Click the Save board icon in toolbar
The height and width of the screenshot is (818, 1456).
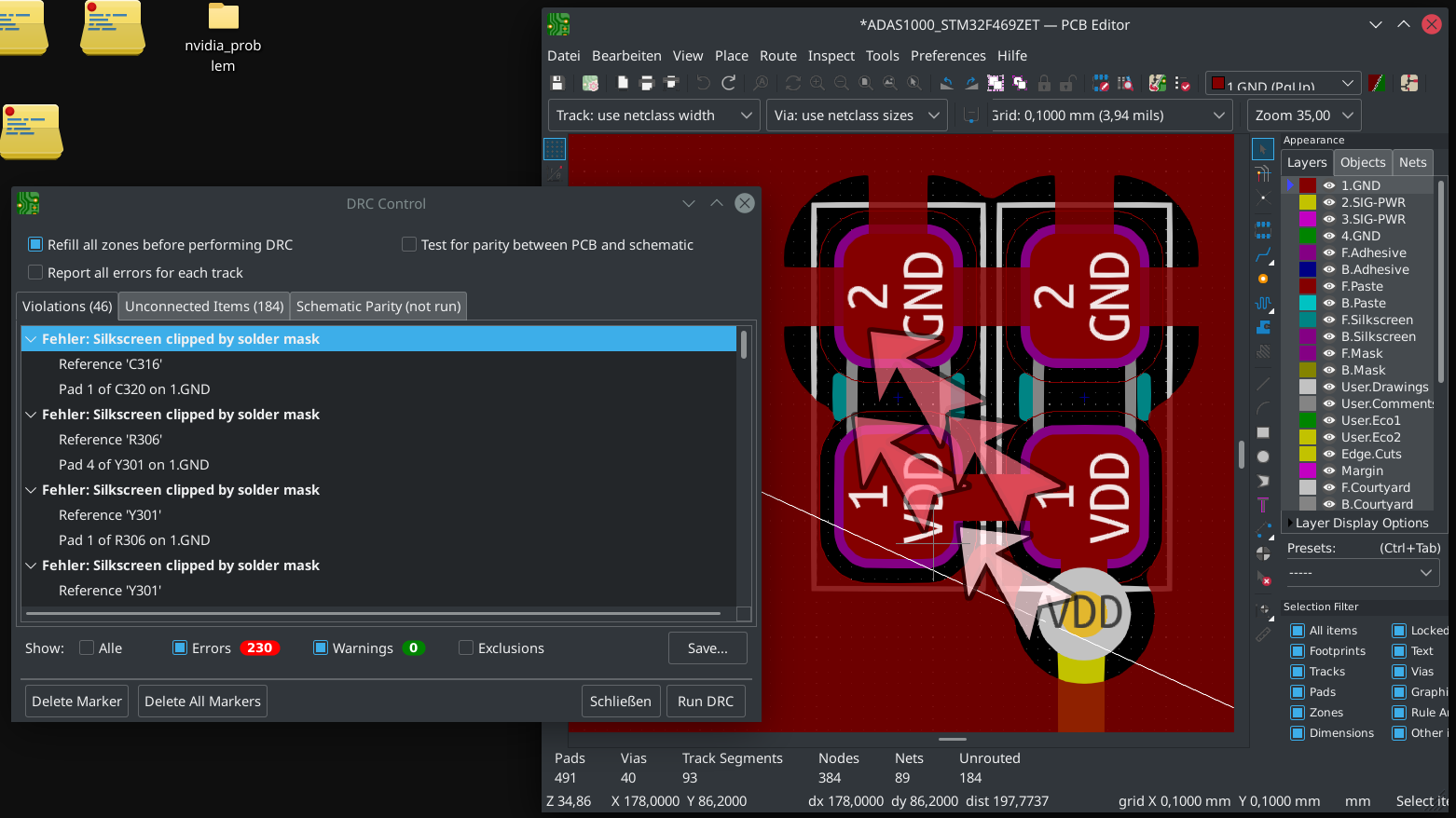tap(557, 83)
